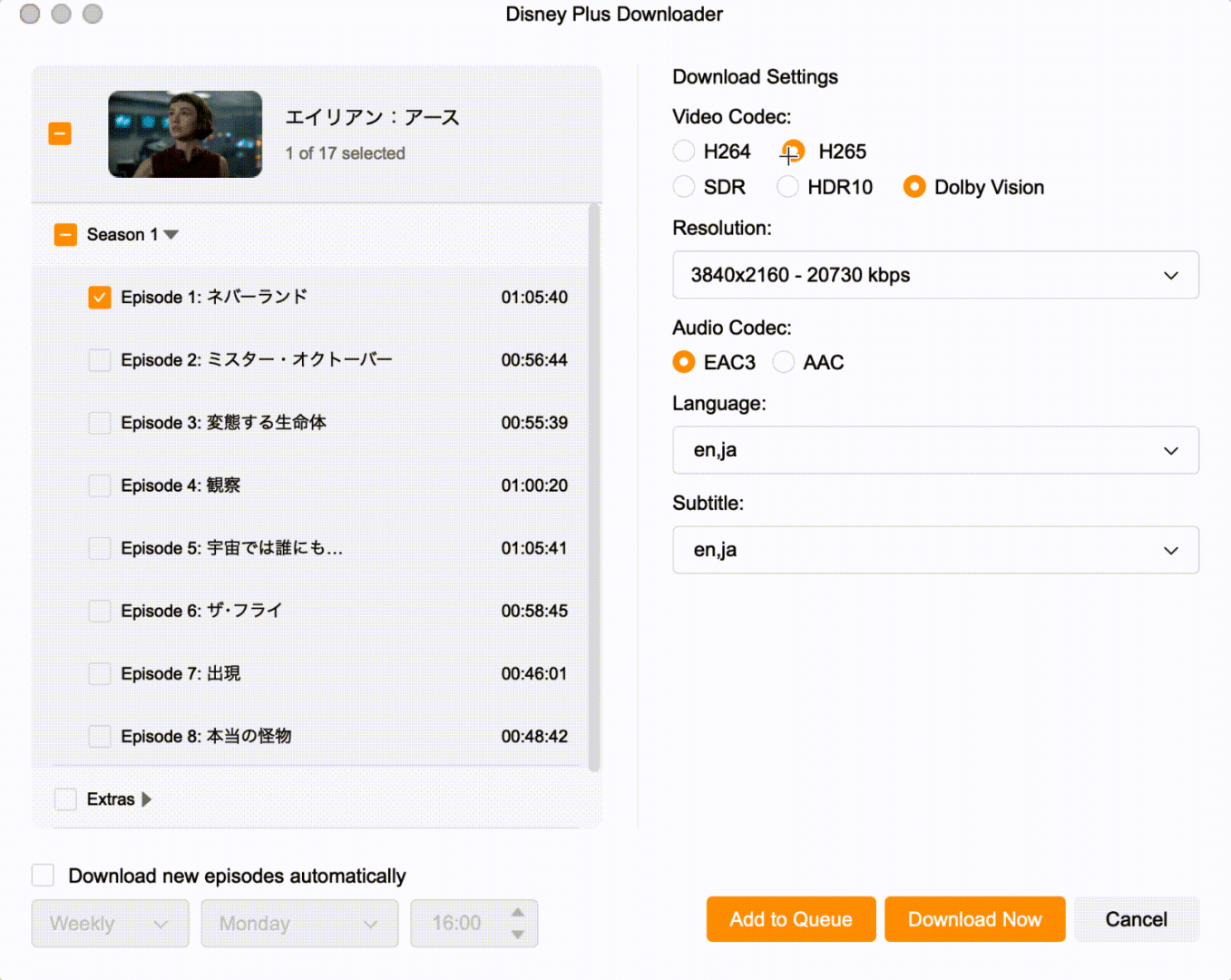Open the Weekly frequency dropdown
The image size is (1231, 980).
[111, 924]
